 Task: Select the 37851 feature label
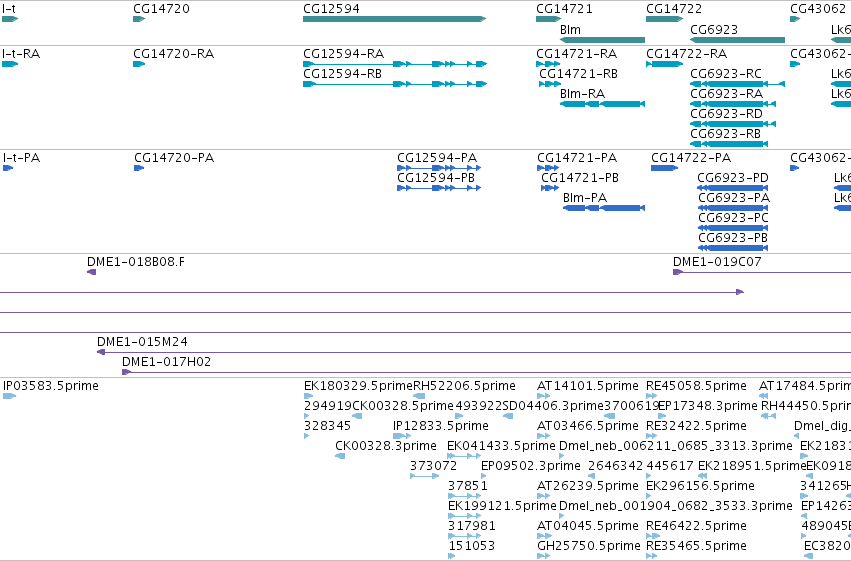pos(468,486)
